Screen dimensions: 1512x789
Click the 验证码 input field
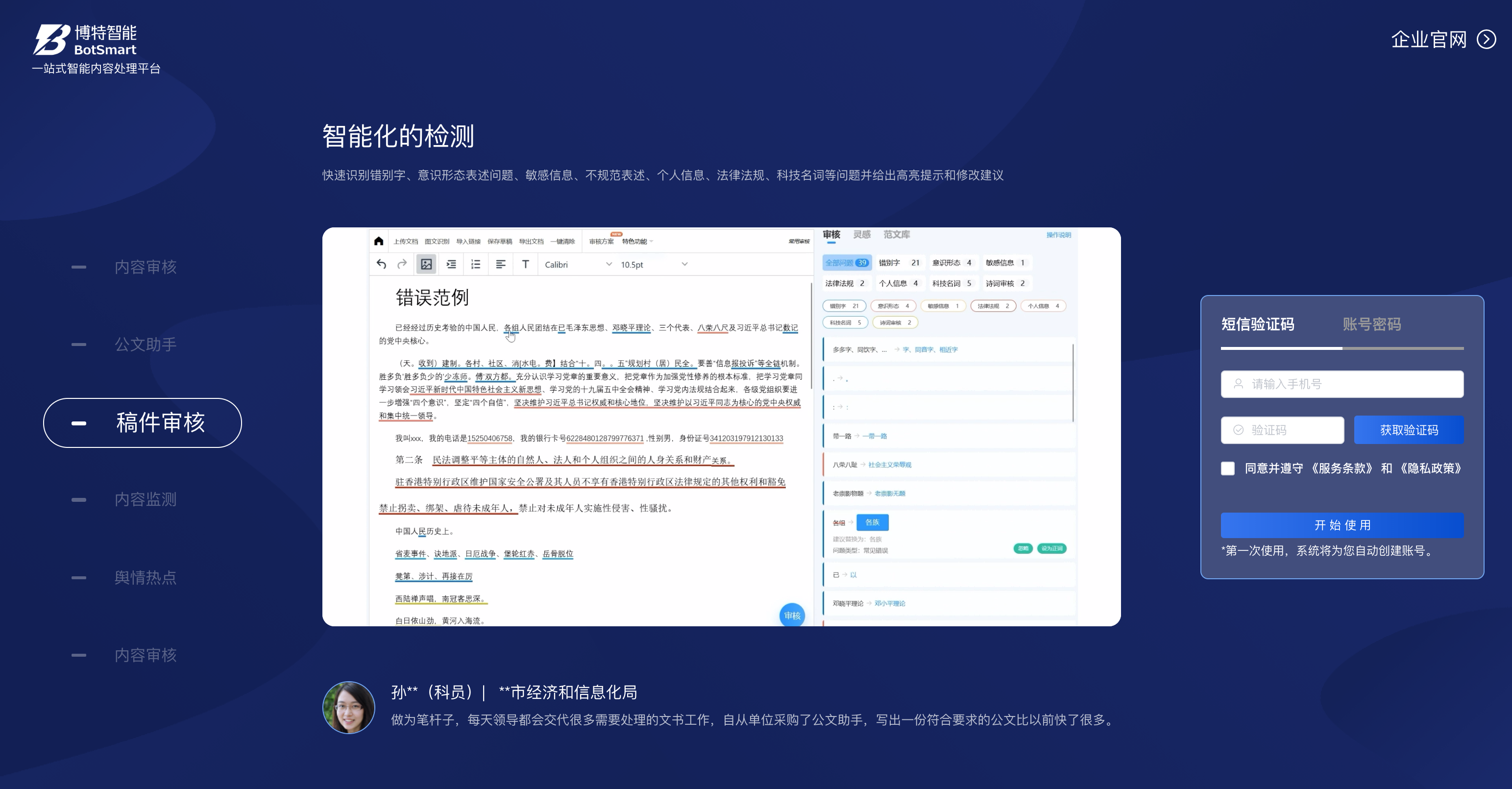coord(1283,430)
